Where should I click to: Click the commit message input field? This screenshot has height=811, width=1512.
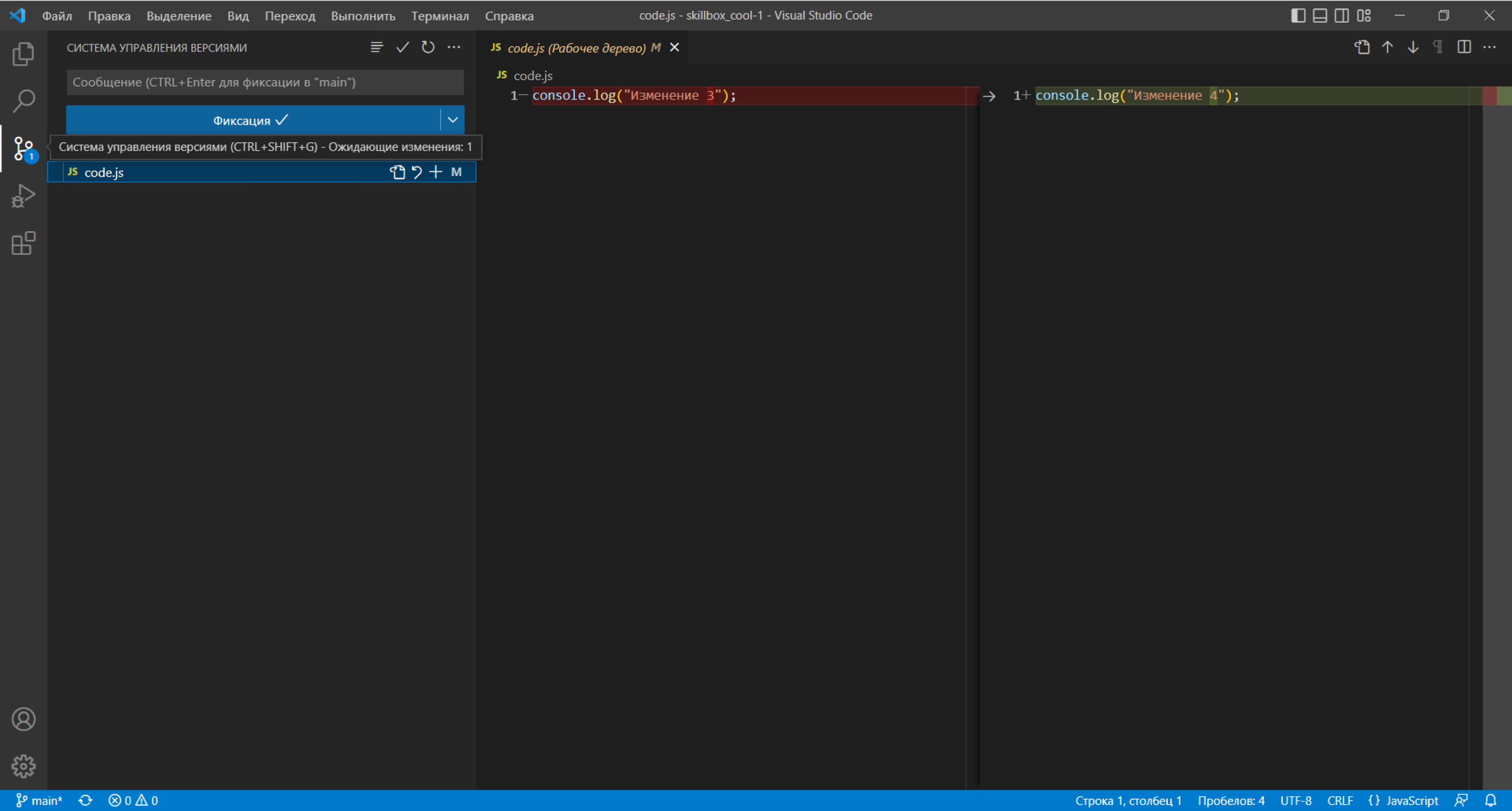coord(265,83)
